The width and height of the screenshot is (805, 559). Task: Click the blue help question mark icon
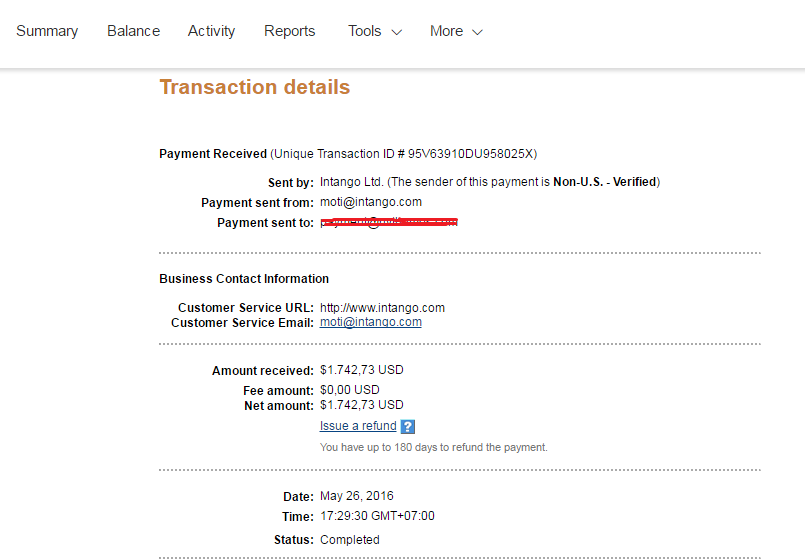click(x=408, y=427)
